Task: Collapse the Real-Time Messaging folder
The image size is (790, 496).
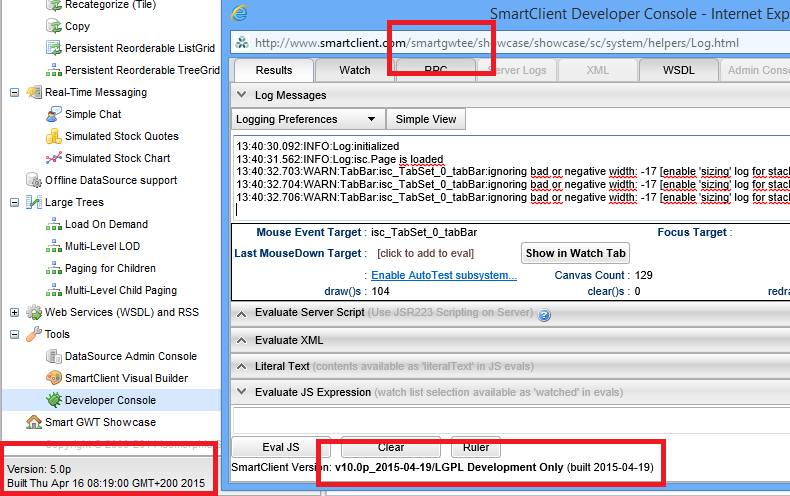Action: pyautogui.click(x=15, y=92)
